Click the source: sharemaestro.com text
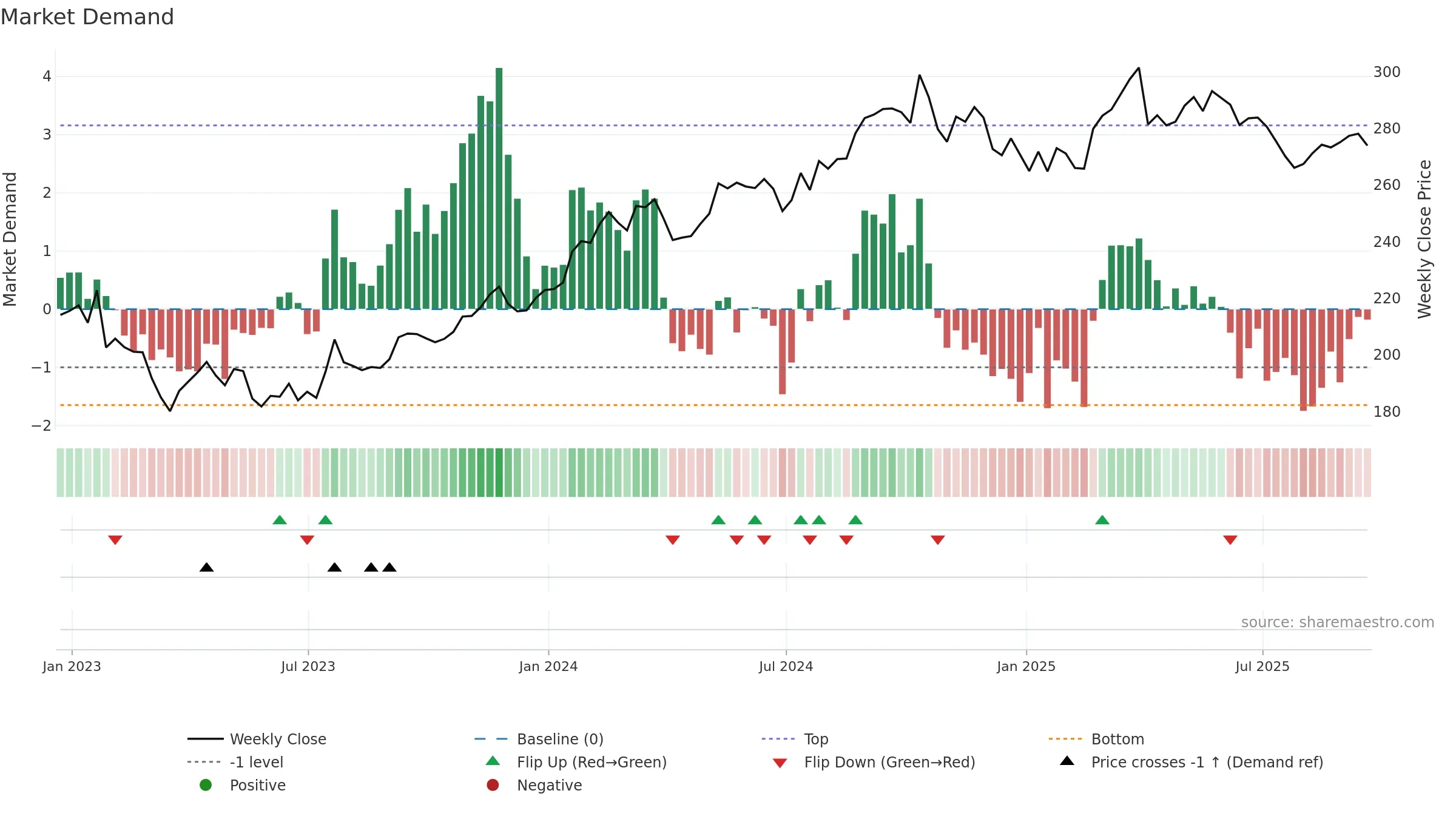This screenshot has height=819, width=1456. (1338, 622)
